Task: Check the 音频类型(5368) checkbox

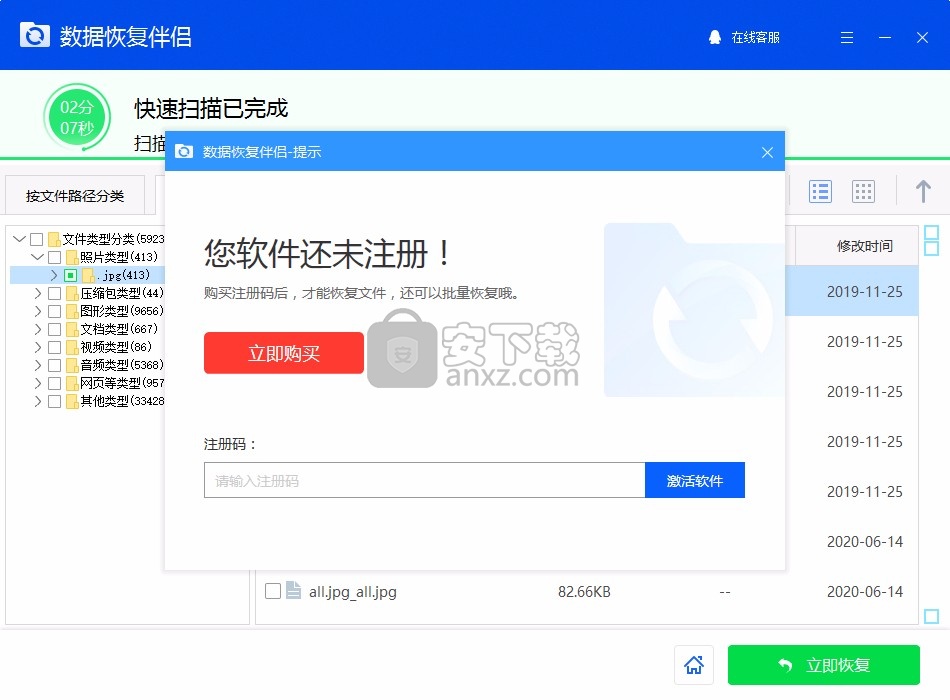Action: [54, 365]
